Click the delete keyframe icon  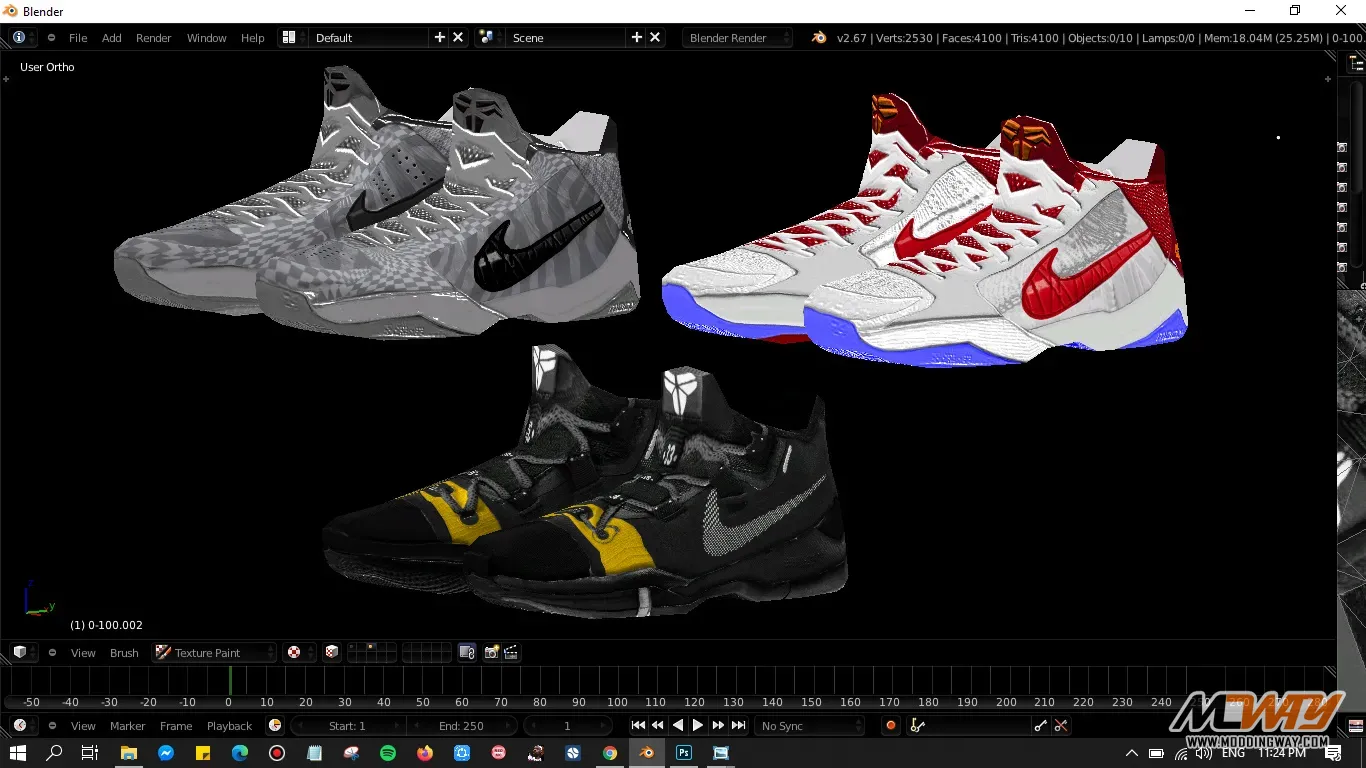coord(1061,726)
